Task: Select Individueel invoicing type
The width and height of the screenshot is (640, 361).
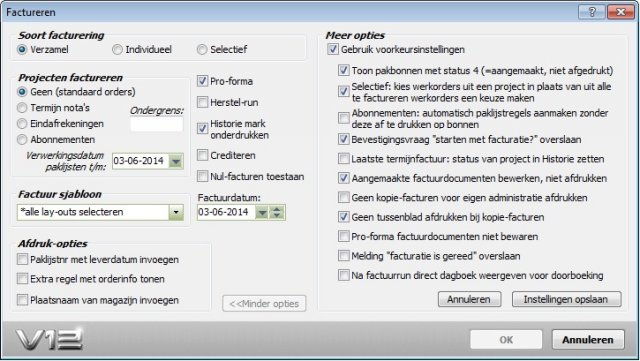Action: point(117,50)
